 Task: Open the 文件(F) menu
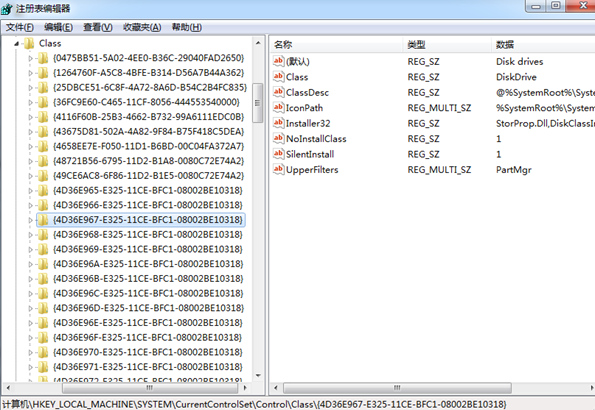click(20, 27)
